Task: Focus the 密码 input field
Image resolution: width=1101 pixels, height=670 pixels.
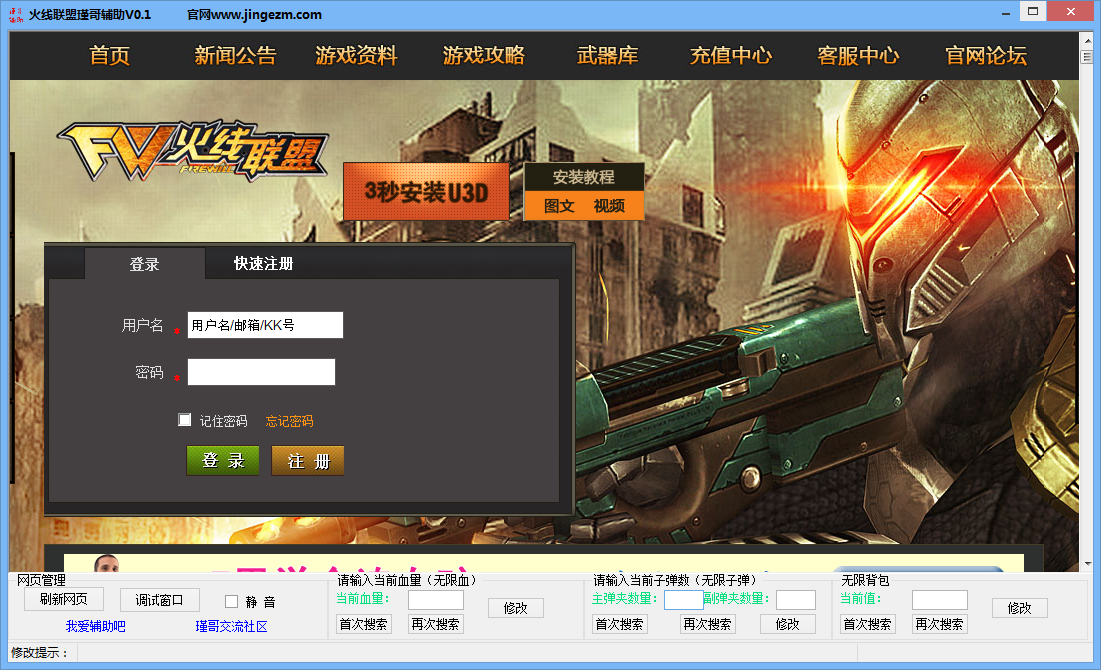Action: point(261,372)
